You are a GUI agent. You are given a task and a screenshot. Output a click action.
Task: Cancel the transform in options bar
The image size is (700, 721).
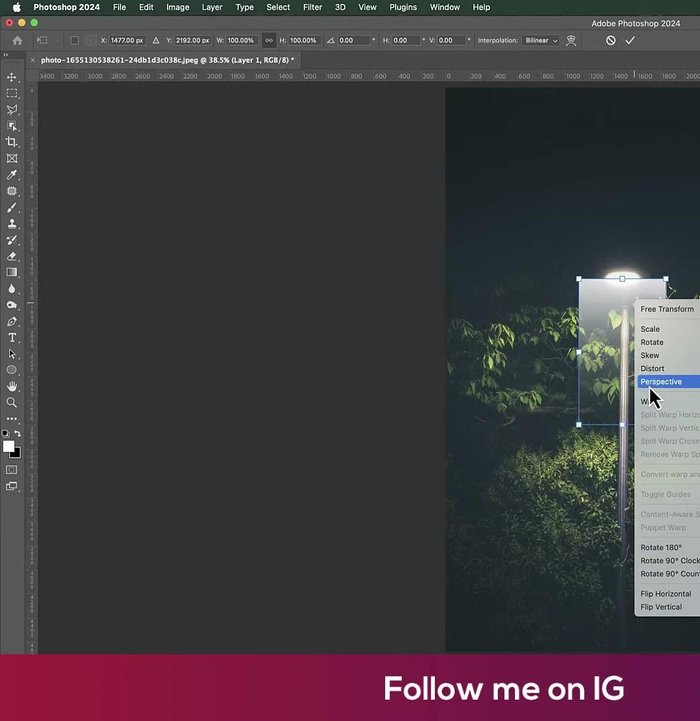pyautogui.click(x=610, y=41)
